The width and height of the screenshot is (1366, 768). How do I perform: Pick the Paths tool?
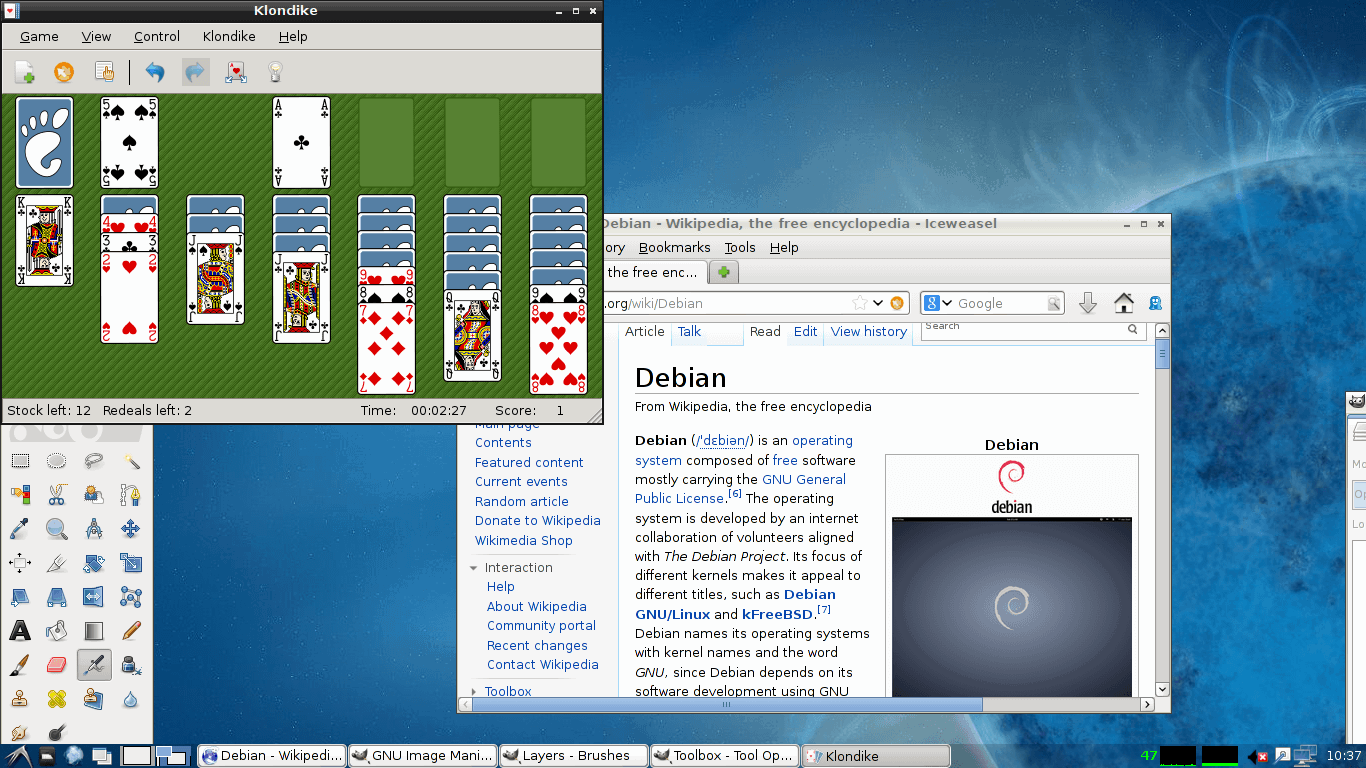point(131,494)
